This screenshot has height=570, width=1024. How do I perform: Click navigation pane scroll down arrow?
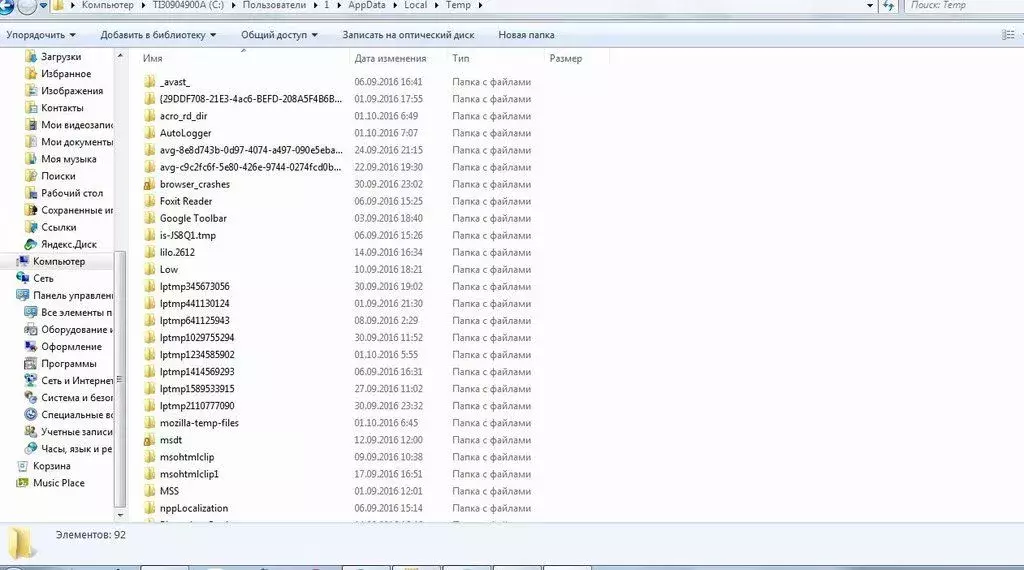[x=120, y=515]
